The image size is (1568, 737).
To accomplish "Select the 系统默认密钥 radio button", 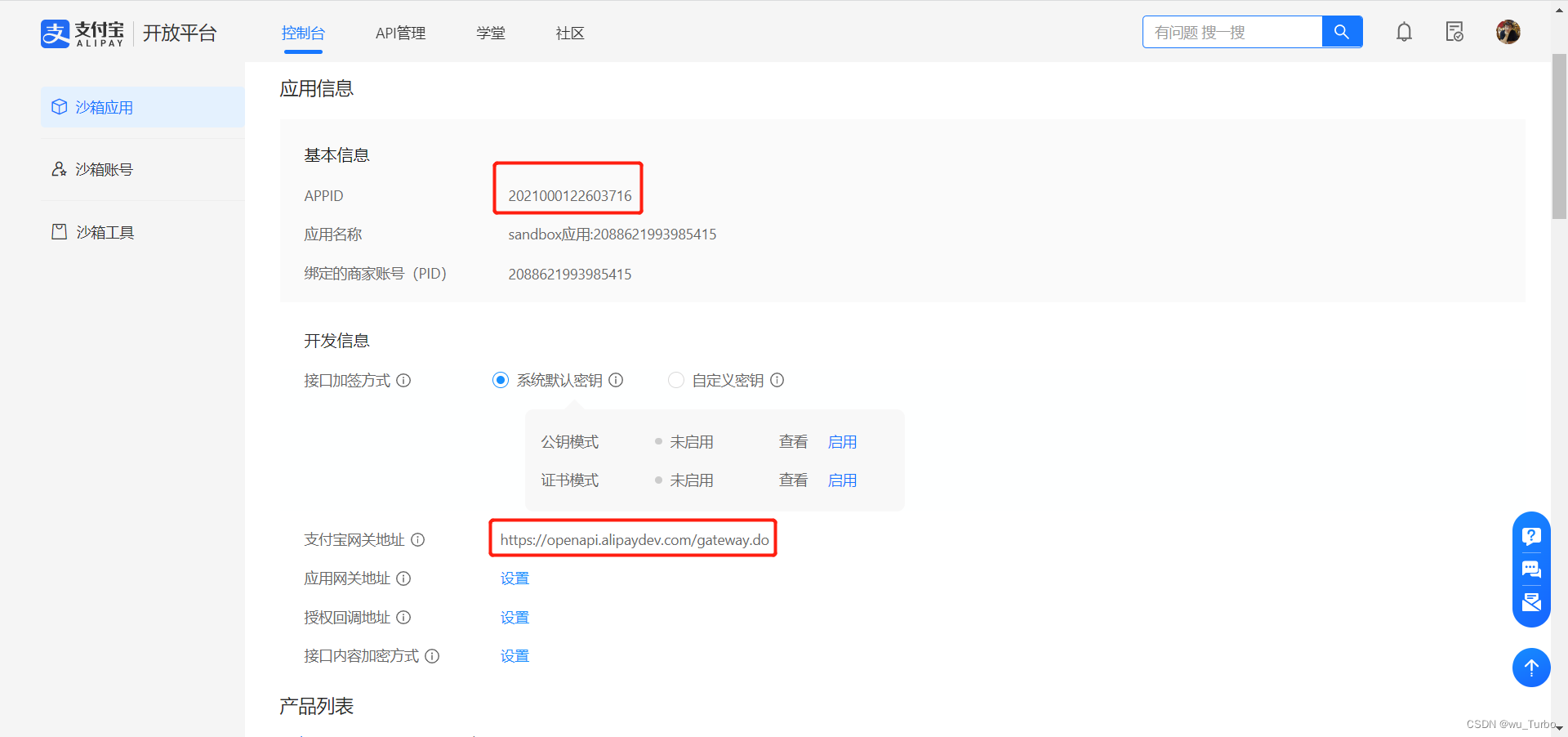I will tap(501, 380).
